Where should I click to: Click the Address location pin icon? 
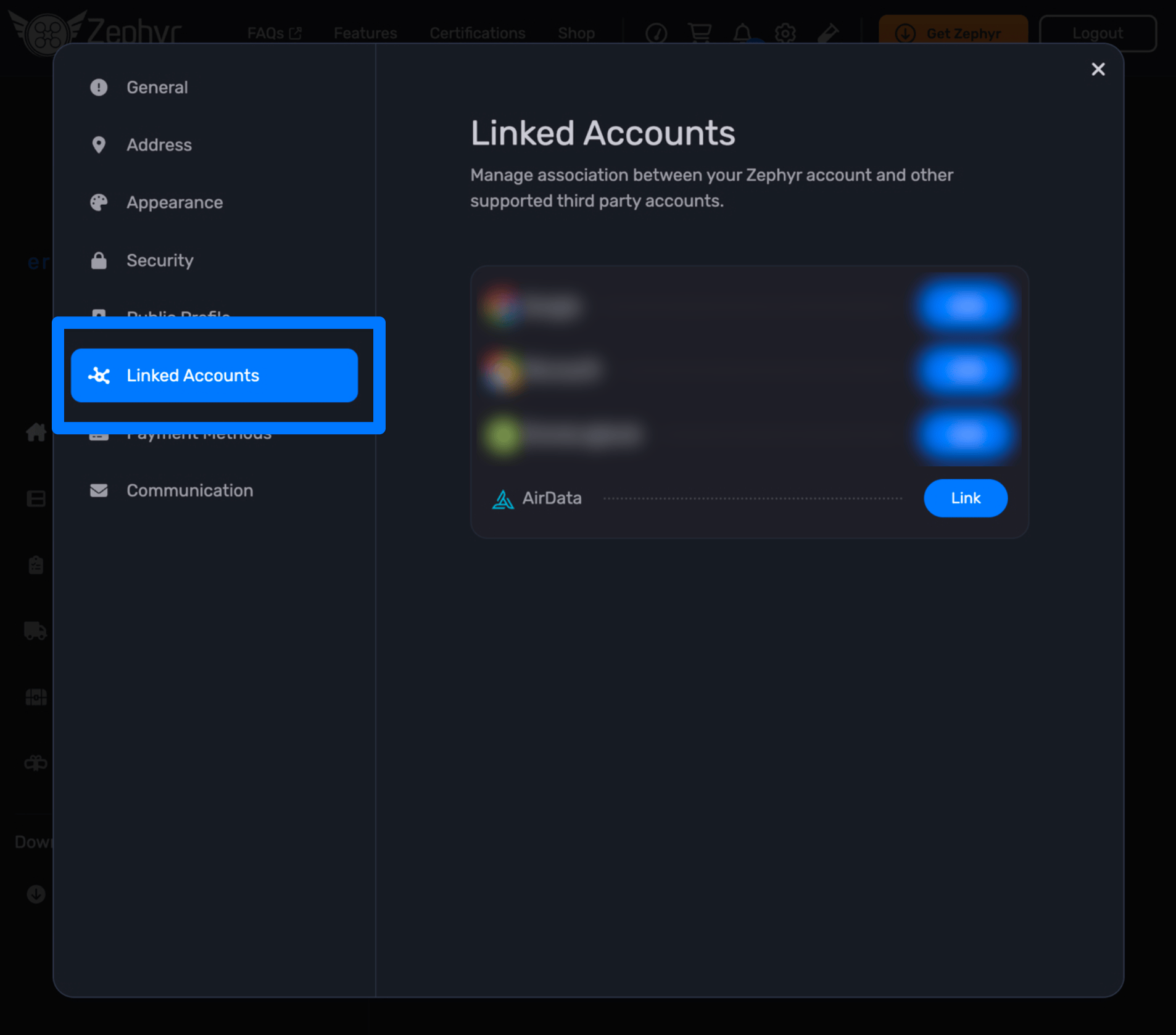point(99,145)
